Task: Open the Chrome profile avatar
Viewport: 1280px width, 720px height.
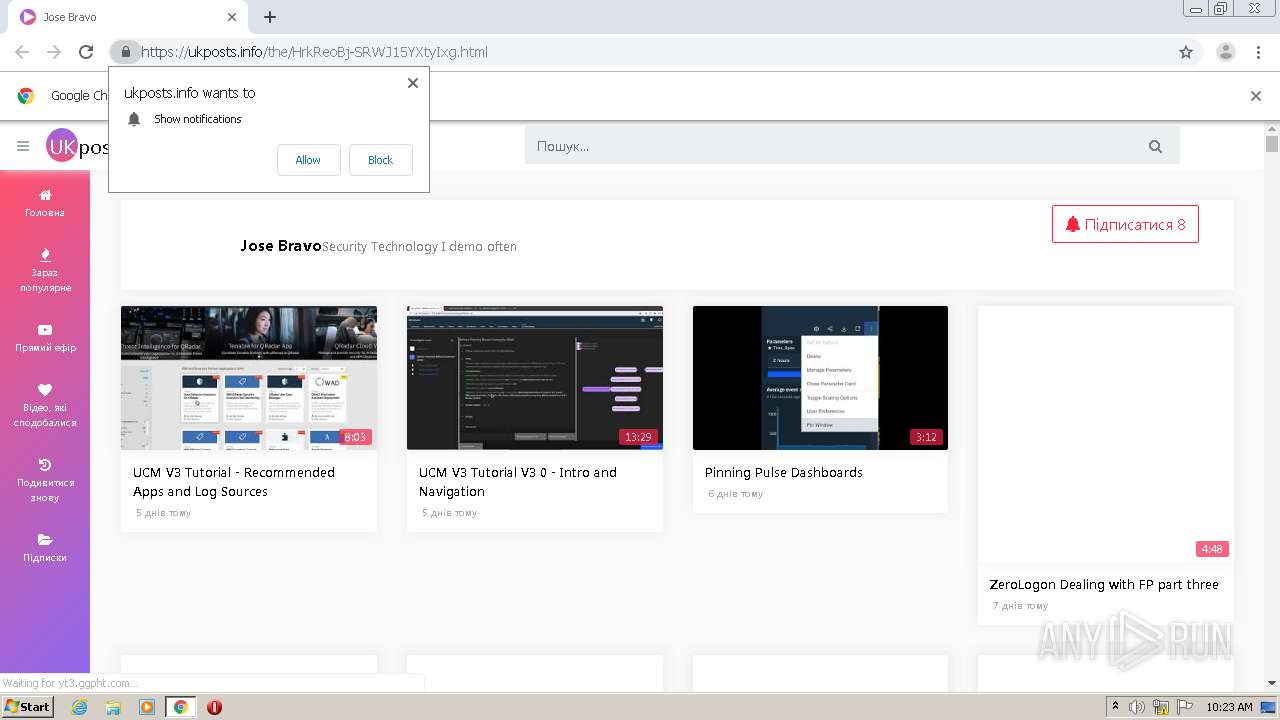Action: tap(1226, 52)
